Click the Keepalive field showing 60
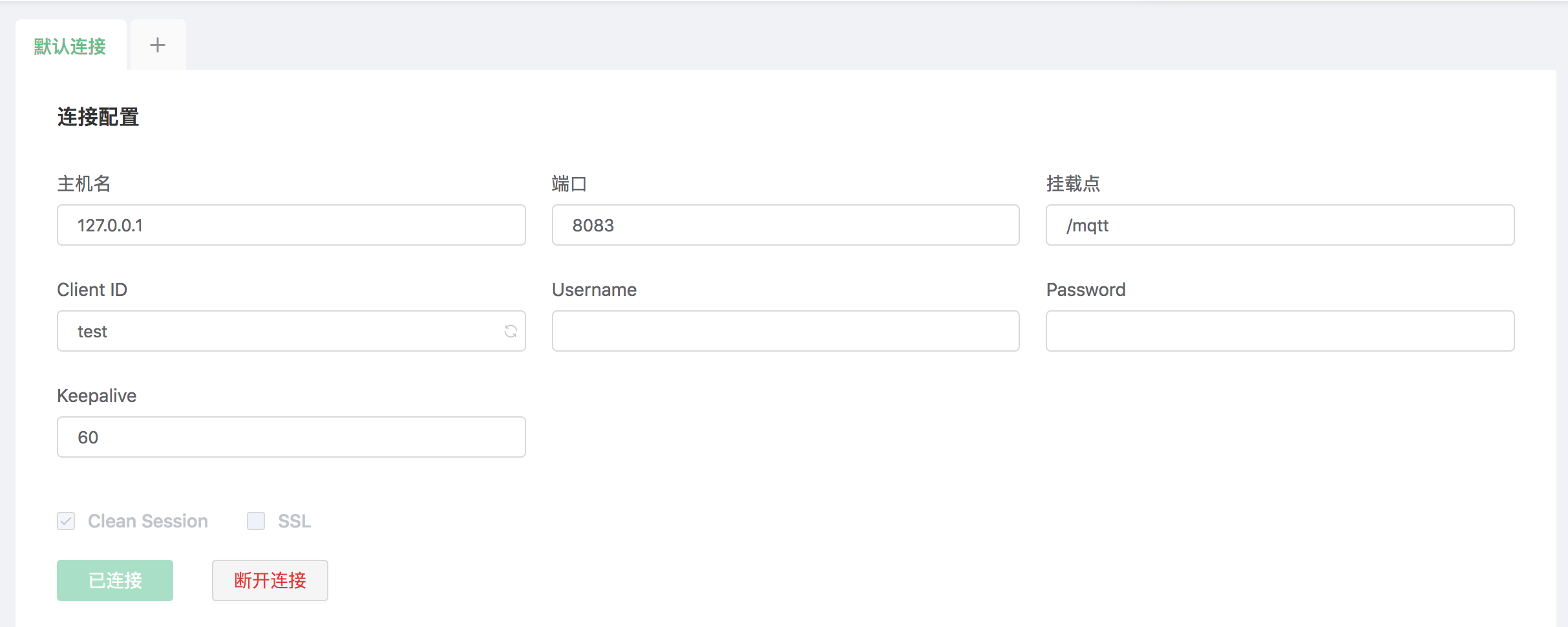The height and width of the screenshot is (627, 1568). coord(291,437)
